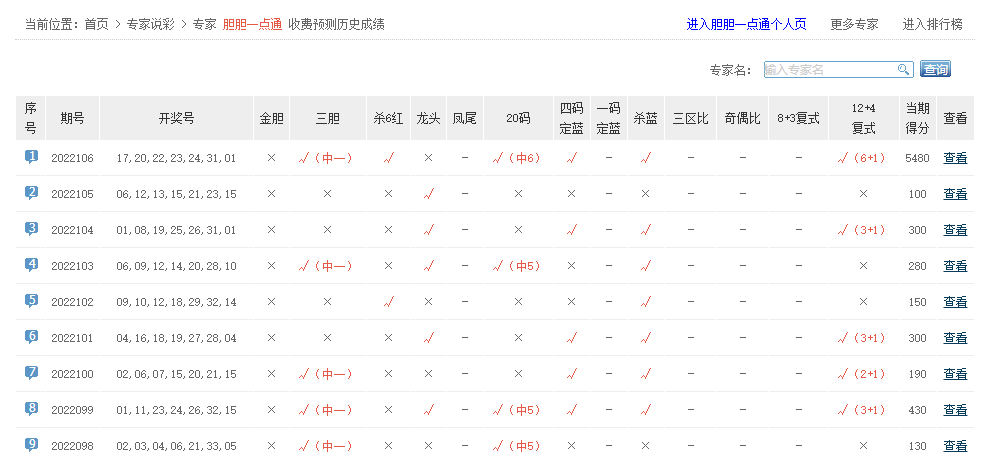Click the row 7 number badge icon

tap(31, 373)
